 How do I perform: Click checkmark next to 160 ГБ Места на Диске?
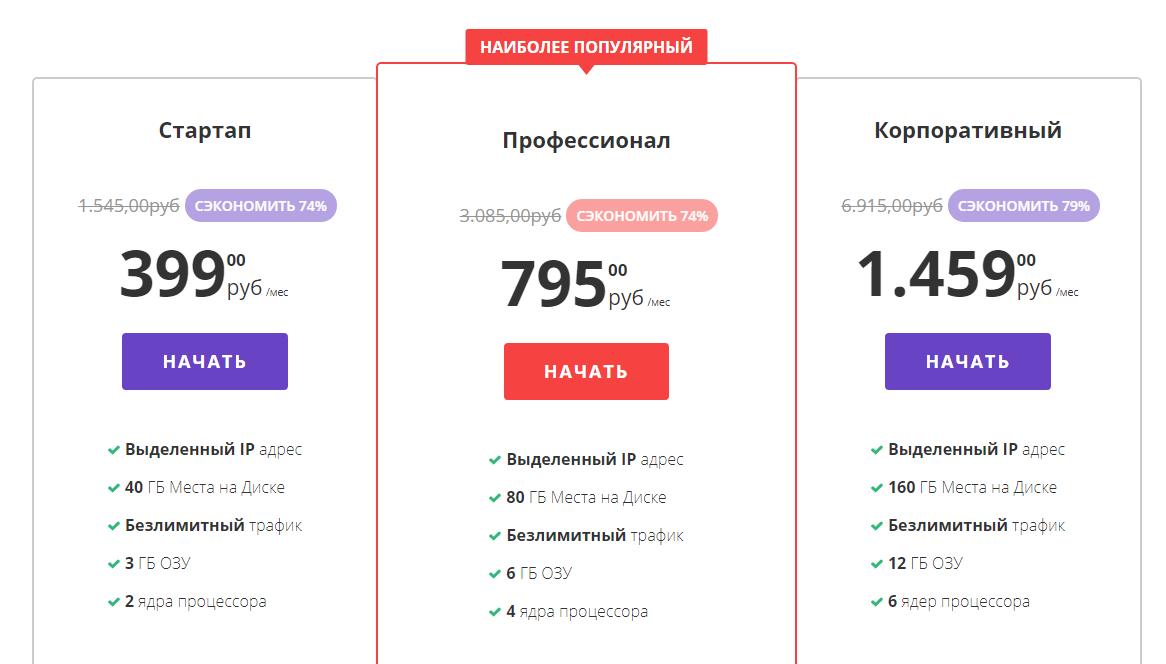click(x=877, y=488)
